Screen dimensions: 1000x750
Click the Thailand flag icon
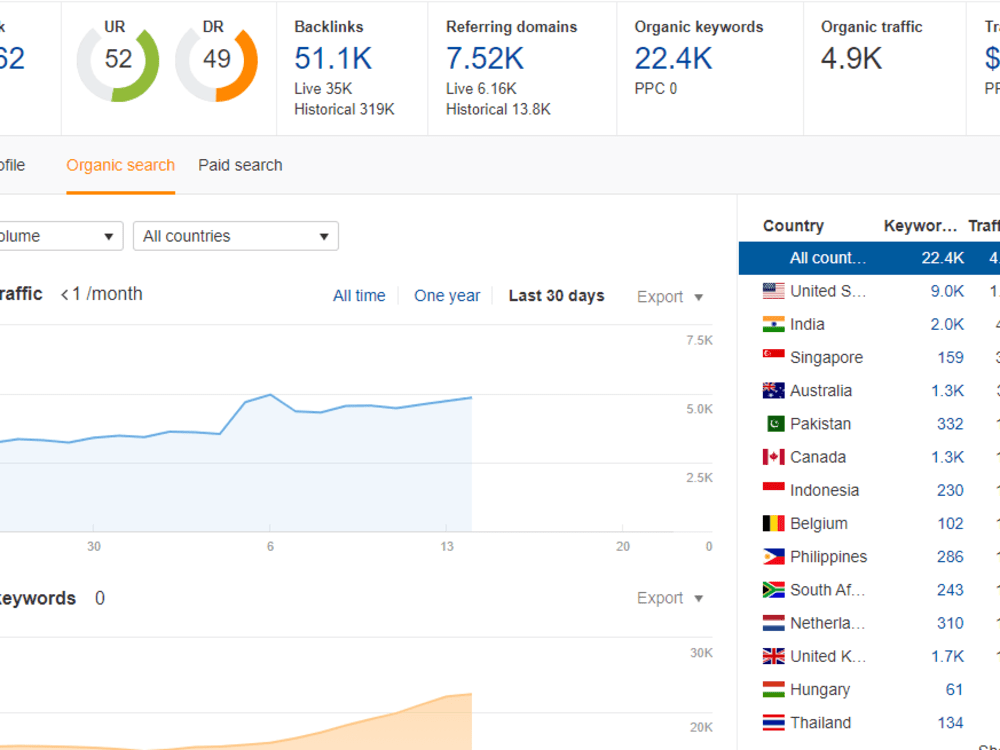[773, 722]
